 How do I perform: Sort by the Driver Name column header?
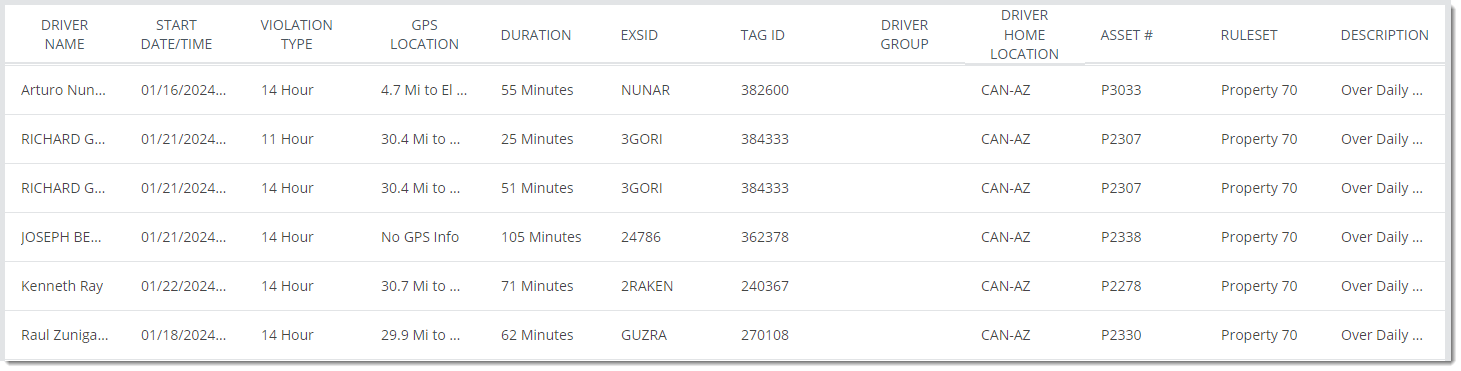coord(65,35)
